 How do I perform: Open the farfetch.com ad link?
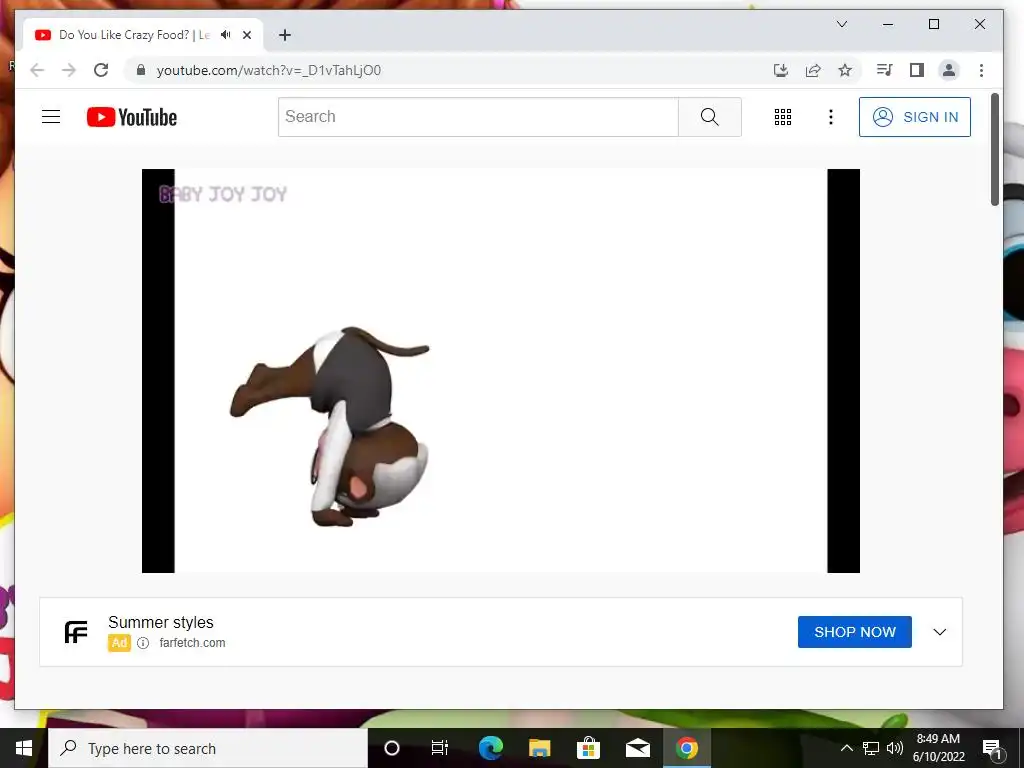coord(192,643)
